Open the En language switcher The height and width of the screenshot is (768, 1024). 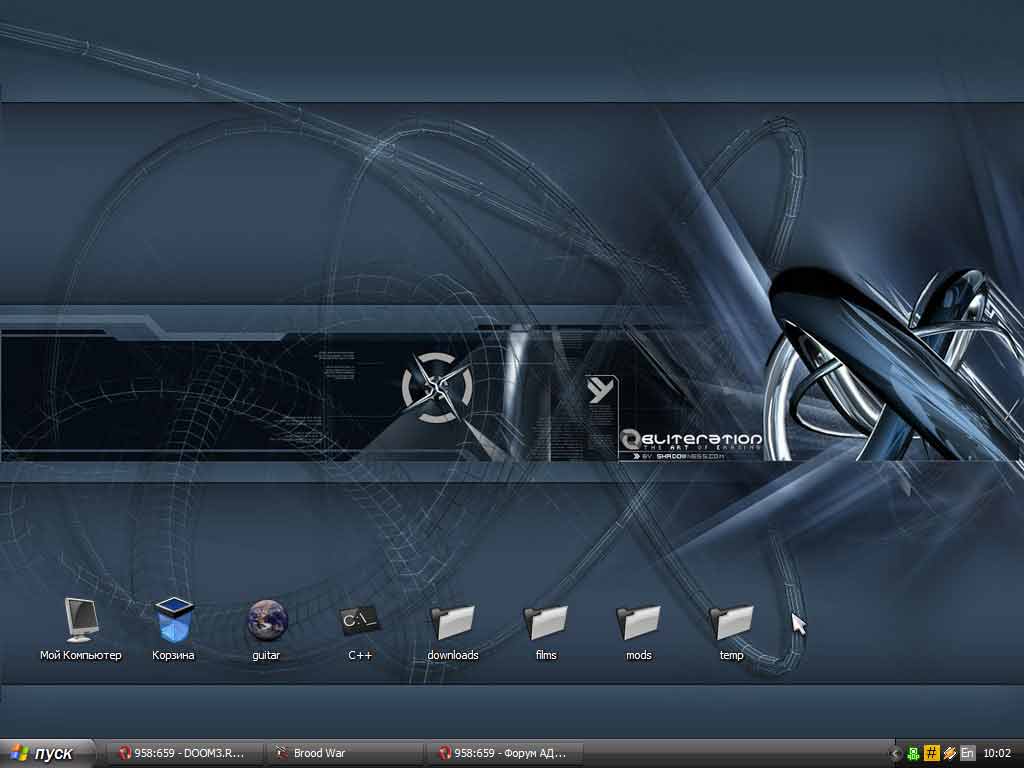(967, 753)
